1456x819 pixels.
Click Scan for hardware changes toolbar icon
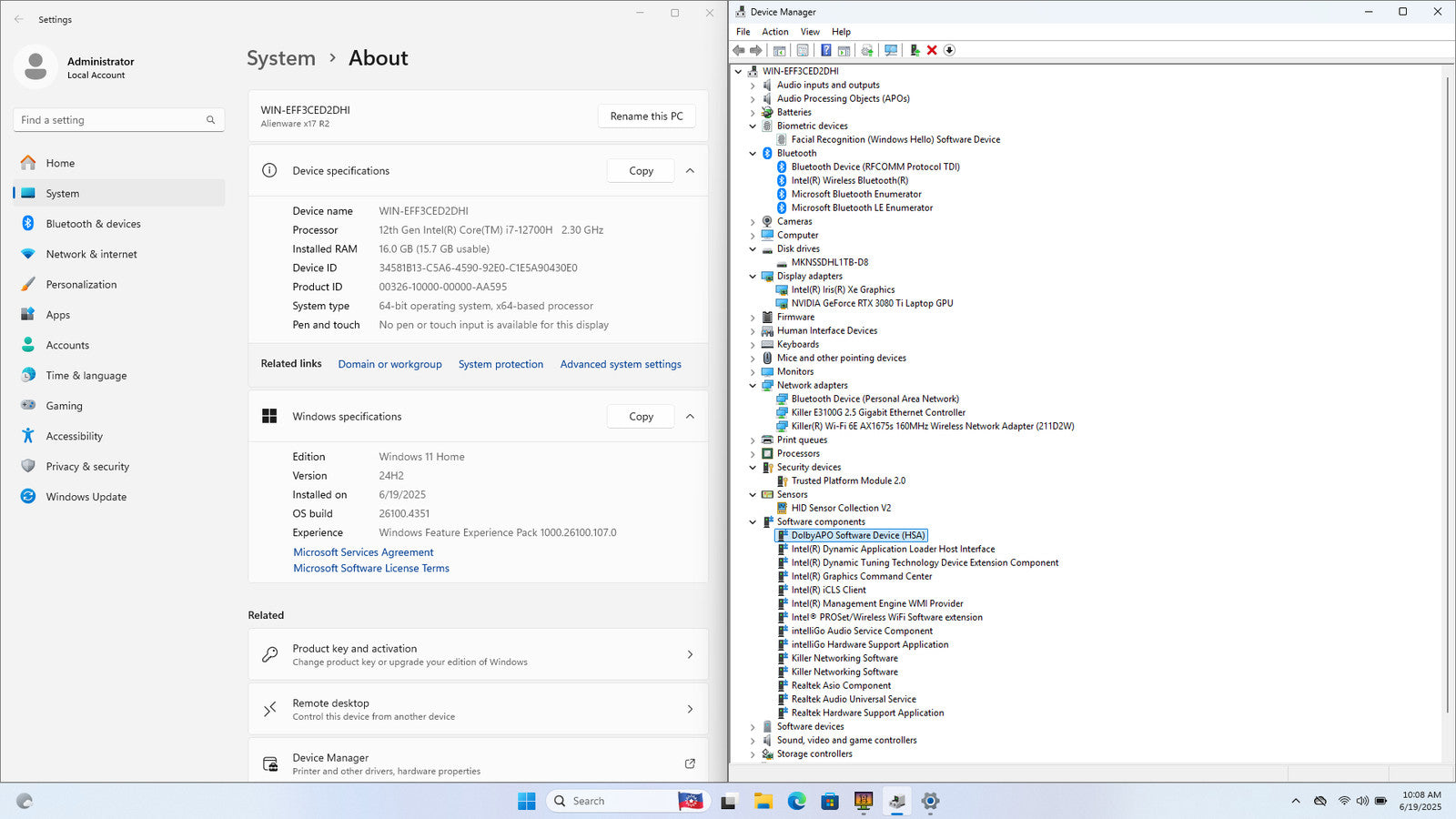891,50
